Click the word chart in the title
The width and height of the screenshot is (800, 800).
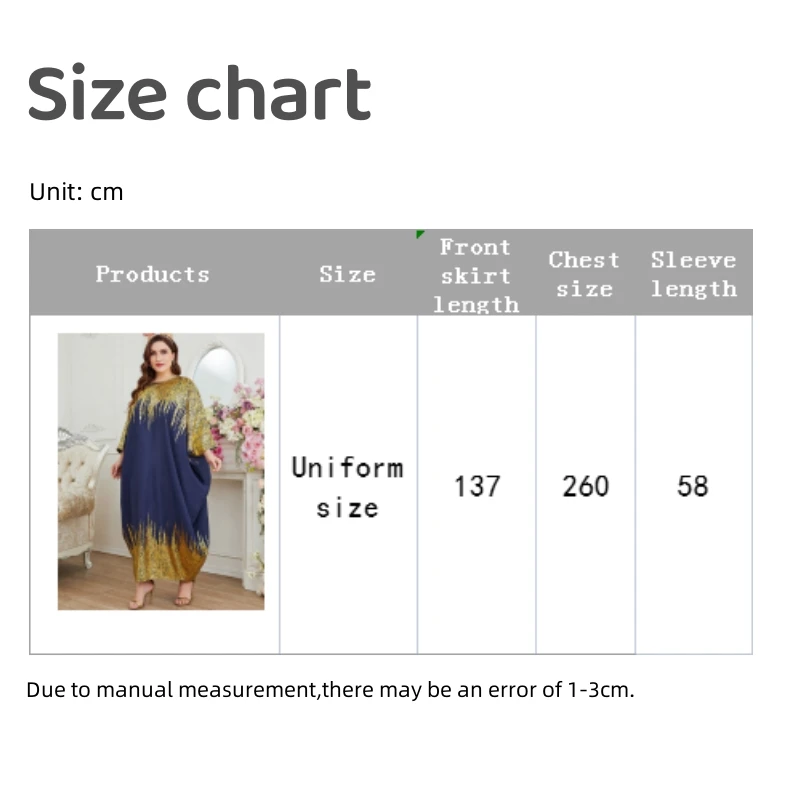pos(279,93)
